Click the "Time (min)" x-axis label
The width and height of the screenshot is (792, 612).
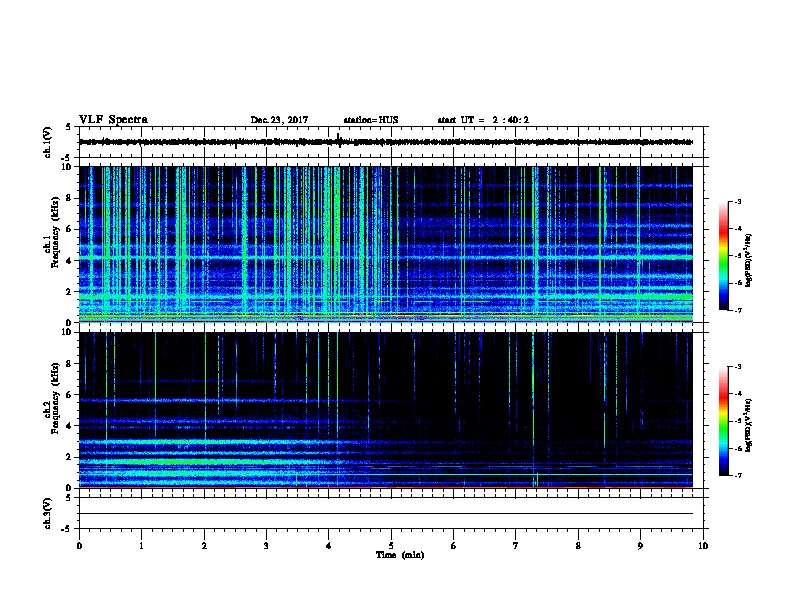[400, 555]
